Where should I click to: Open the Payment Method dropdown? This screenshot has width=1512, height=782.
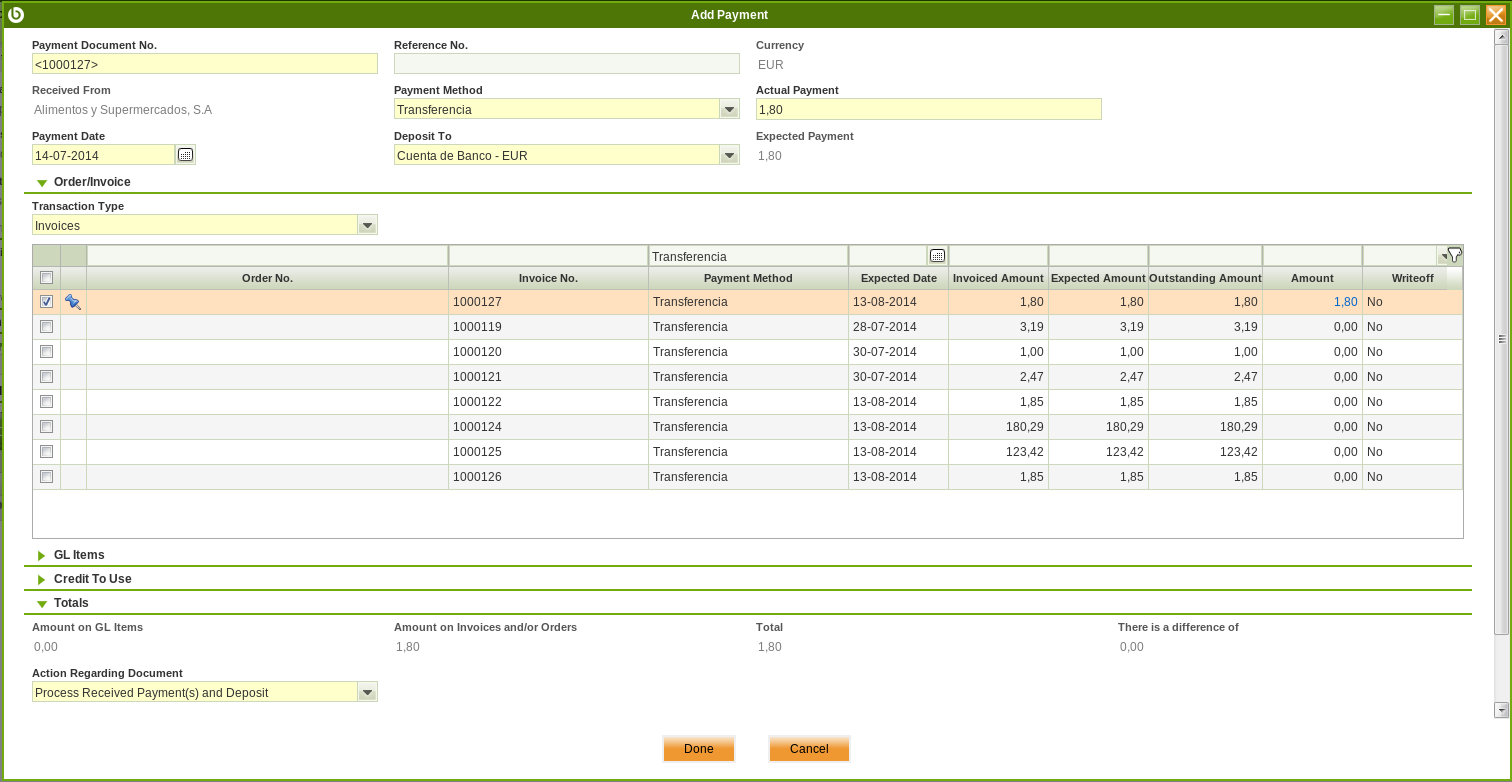[729, 109]
